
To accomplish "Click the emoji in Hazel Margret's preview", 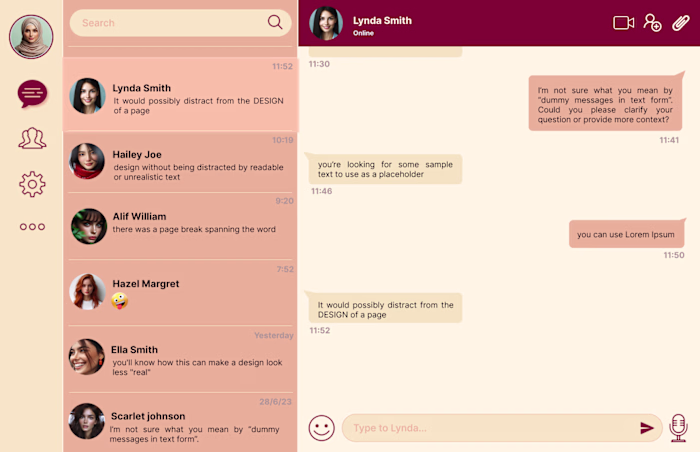I will (x=119, y=301).
